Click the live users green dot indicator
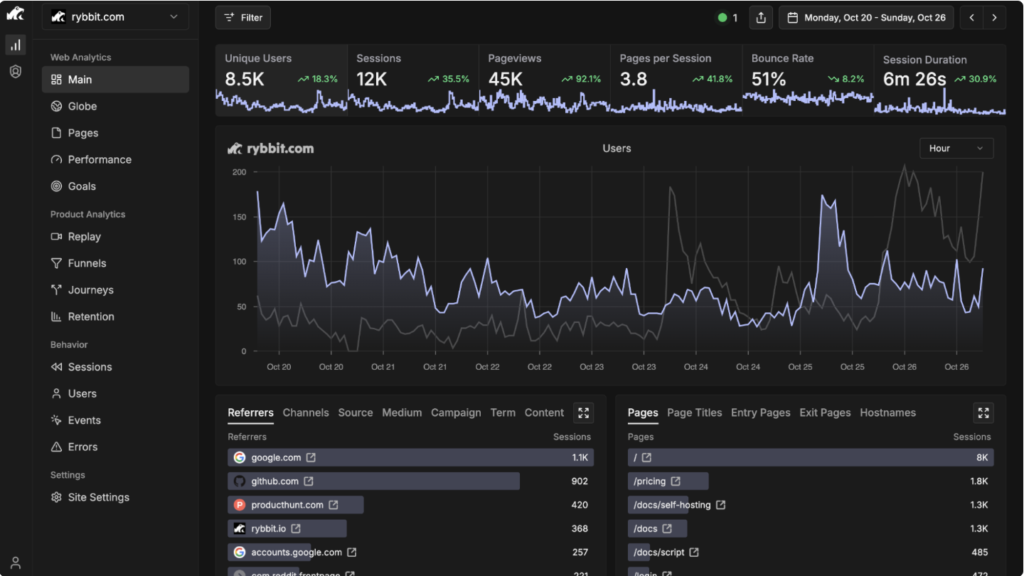This screenshot has height=576, width=1024. 722,18
